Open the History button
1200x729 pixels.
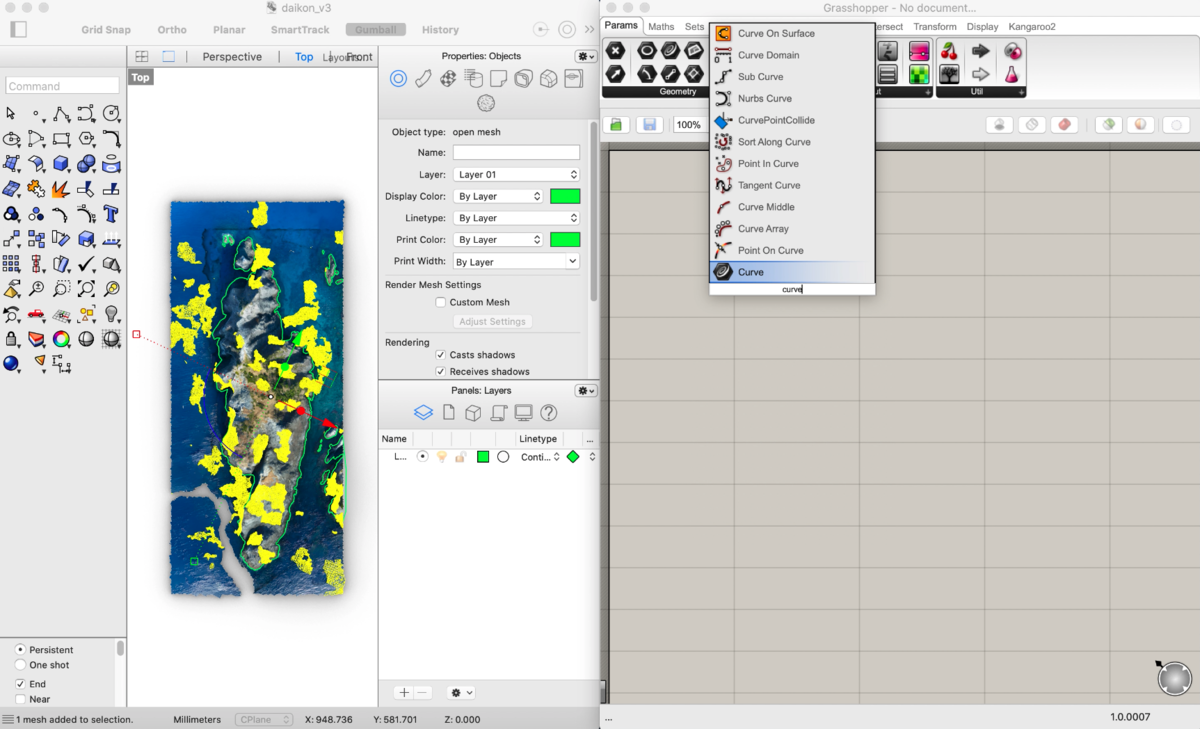(x=440, y=30)
